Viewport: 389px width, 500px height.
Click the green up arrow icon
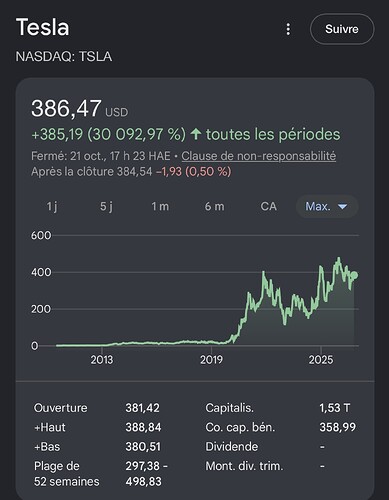pyautogui.click(x=196, y=134)
